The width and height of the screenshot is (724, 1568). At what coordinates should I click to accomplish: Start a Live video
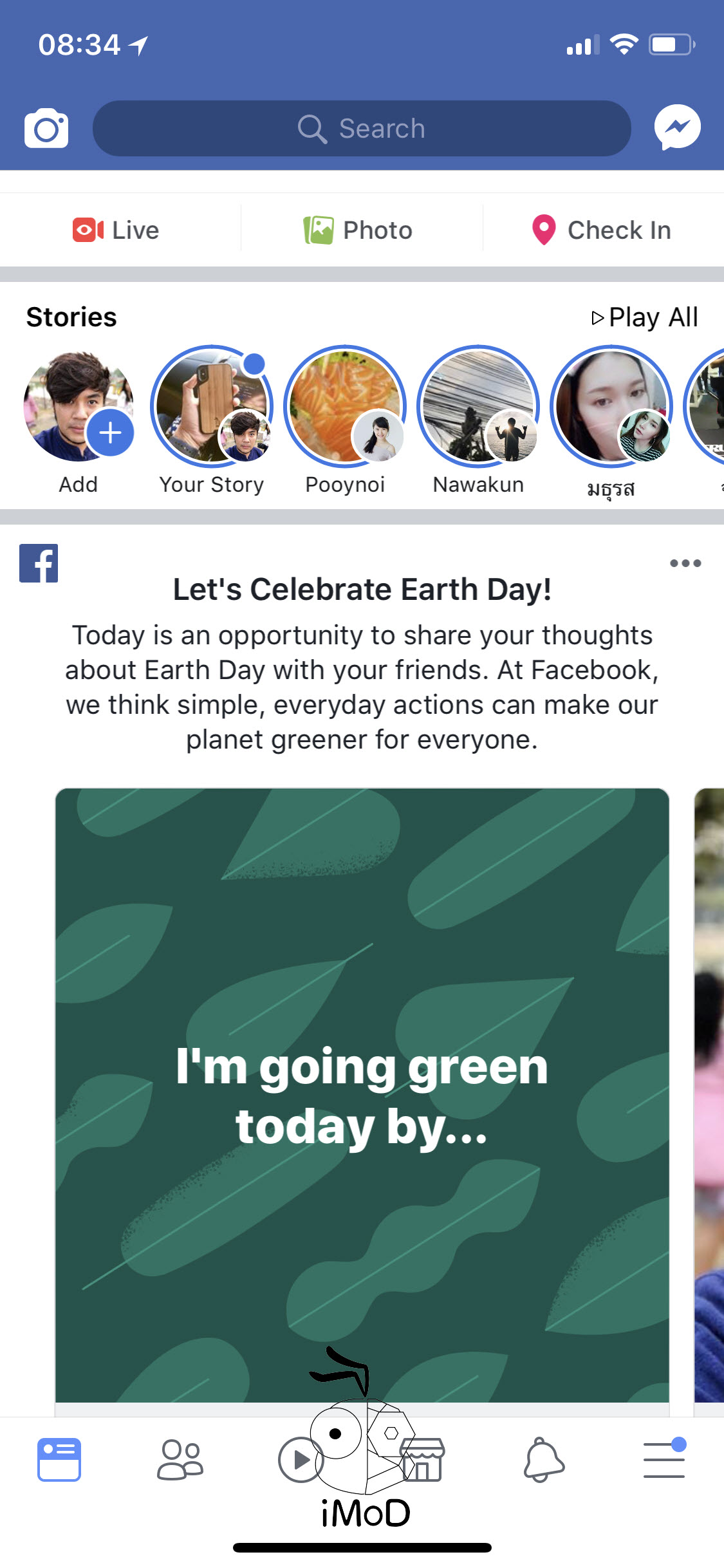click(x=116, y=230)
